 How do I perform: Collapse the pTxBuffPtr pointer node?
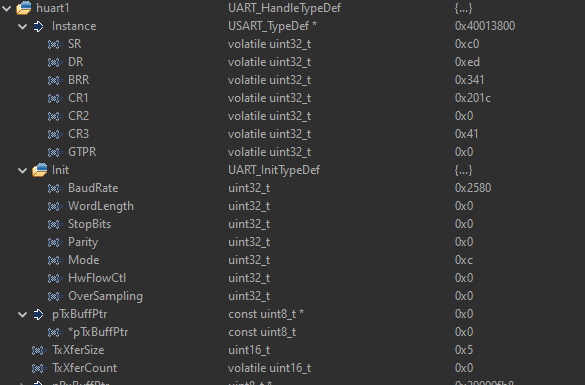click(x=22, y=314)
